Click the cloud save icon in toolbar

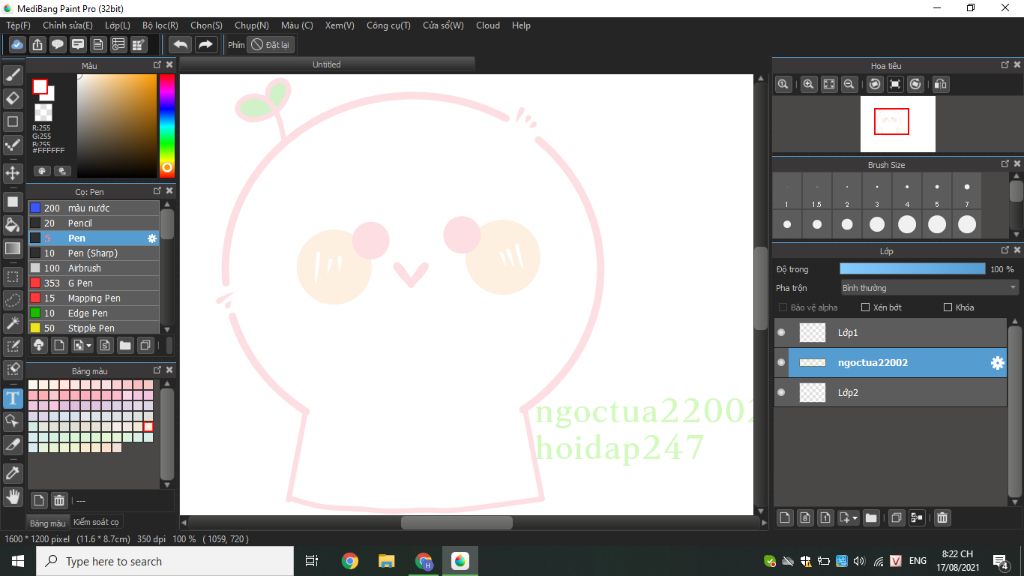click(x=17, y=44)
